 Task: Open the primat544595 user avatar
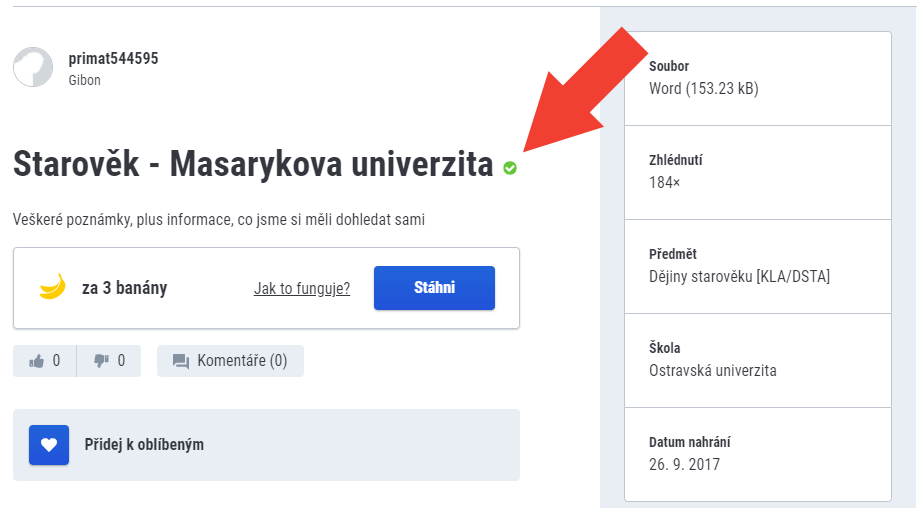tap(33, 67)
